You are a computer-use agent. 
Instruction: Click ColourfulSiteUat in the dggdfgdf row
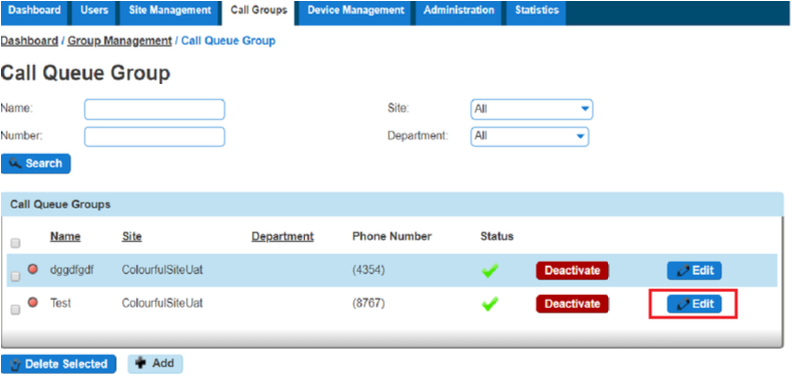click(162, 270)
